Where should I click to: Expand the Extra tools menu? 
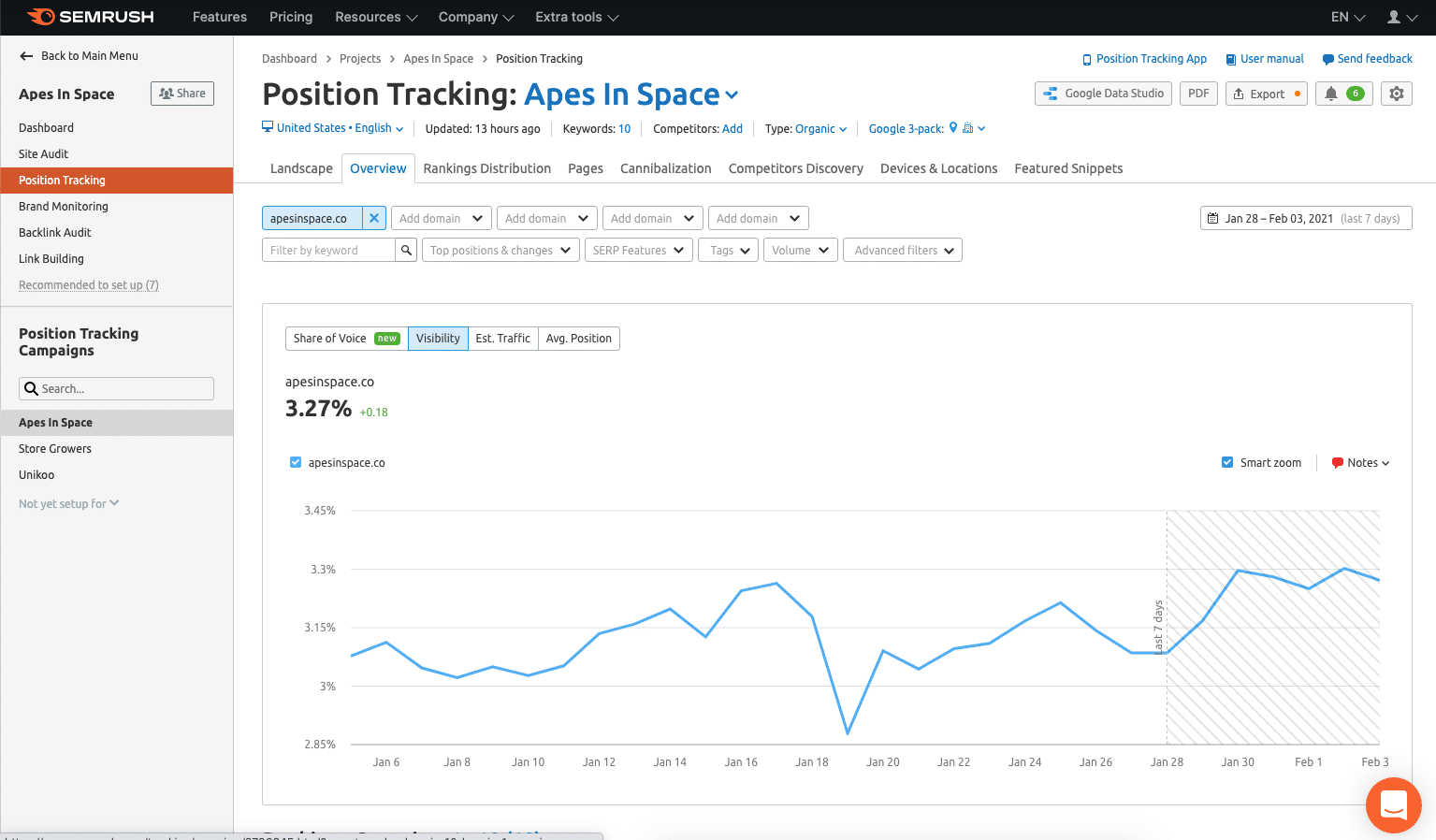point(577,17)
